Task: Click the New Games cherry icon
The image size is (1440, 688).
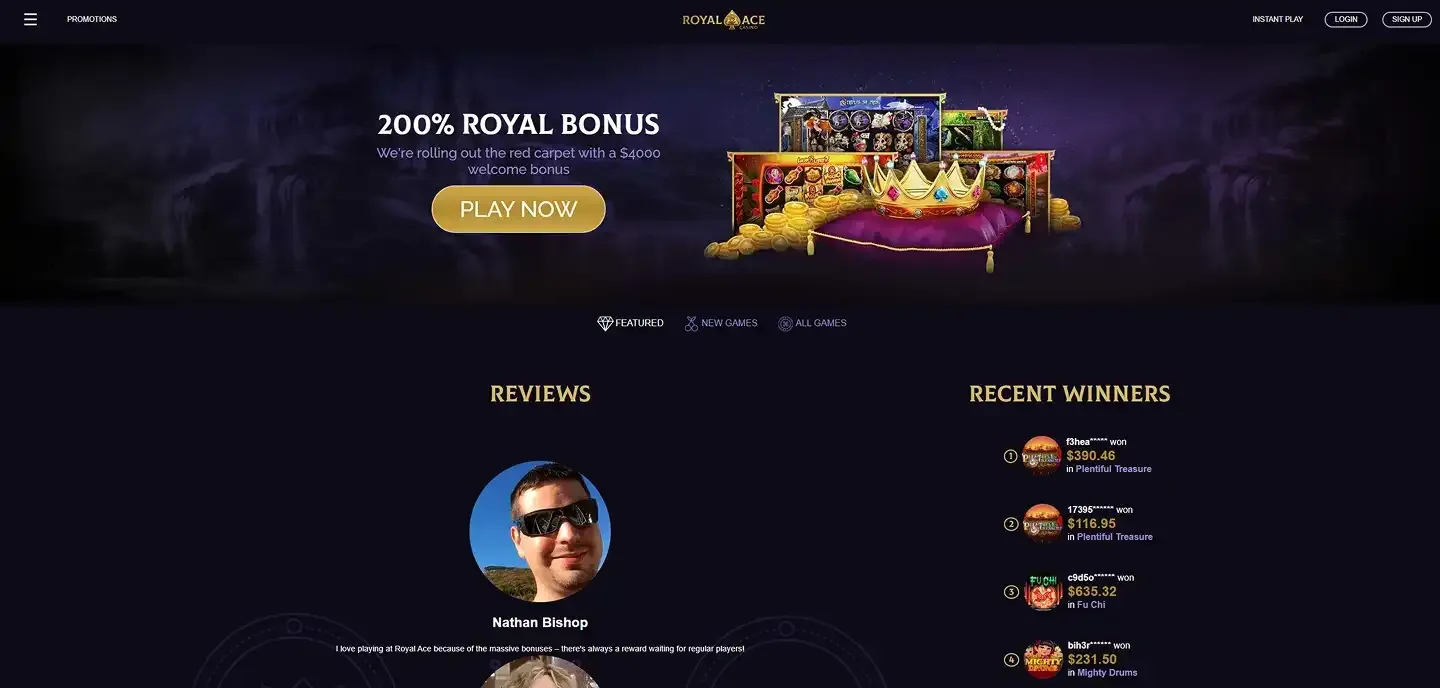Action: tap(691, 323)
